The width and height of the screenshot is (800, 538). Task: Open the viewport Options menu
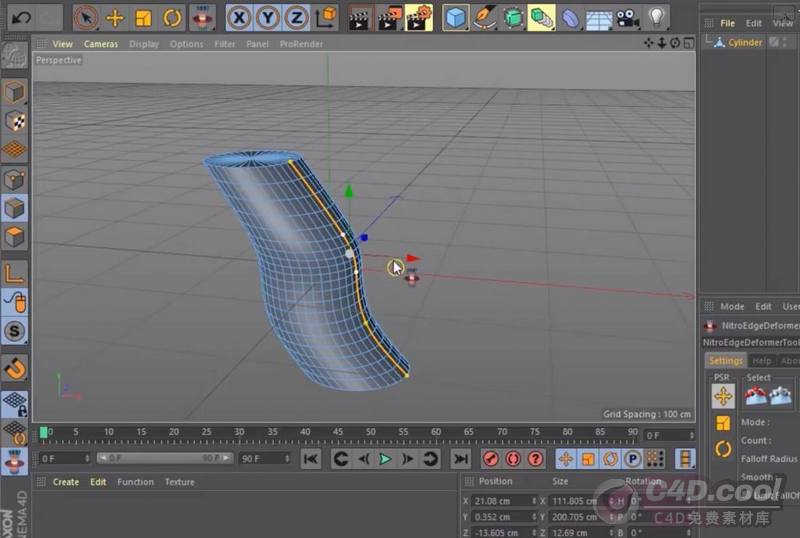click(x=186, y=44)
